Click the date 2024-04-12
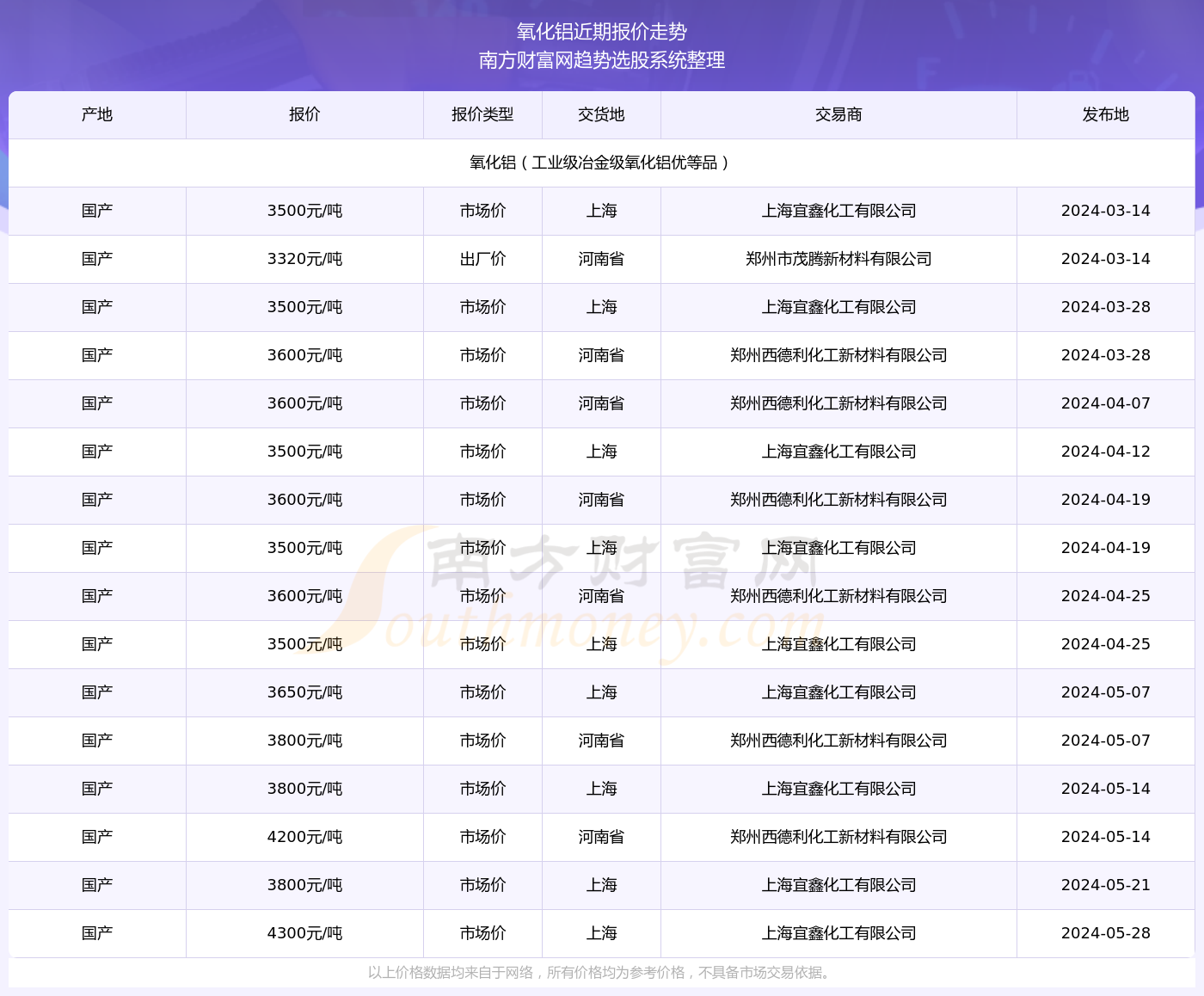 pyautogui.click(x=1106, y=452)
